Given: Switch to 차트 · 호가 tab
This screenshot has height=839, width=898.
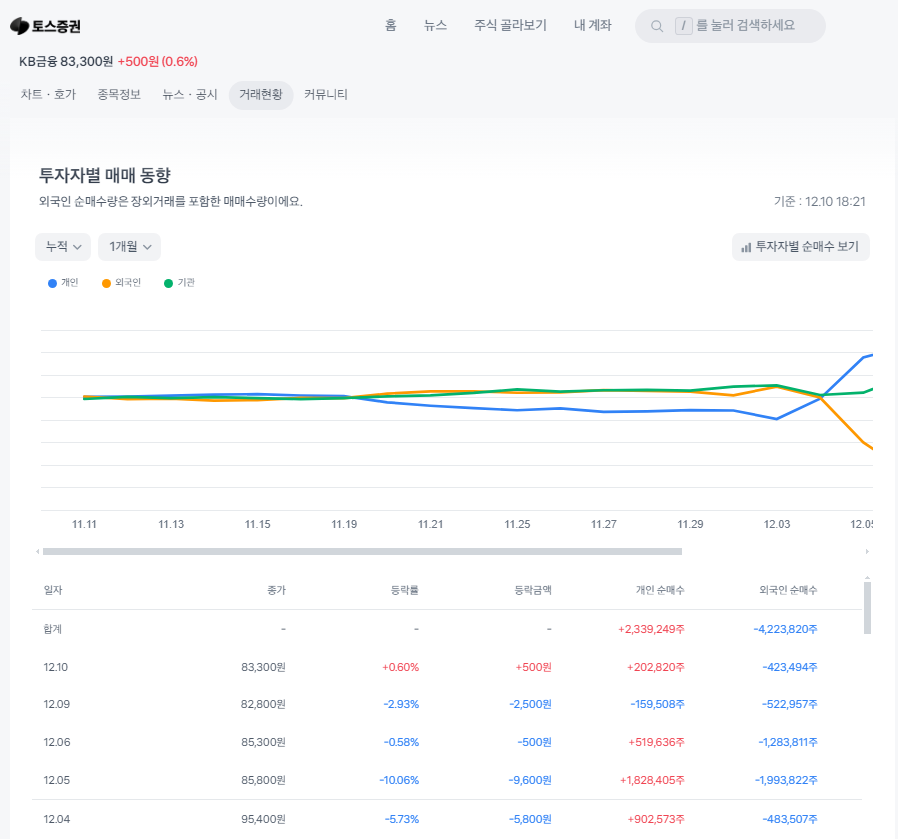Looking at the screenshot, I should click(48, 94).
